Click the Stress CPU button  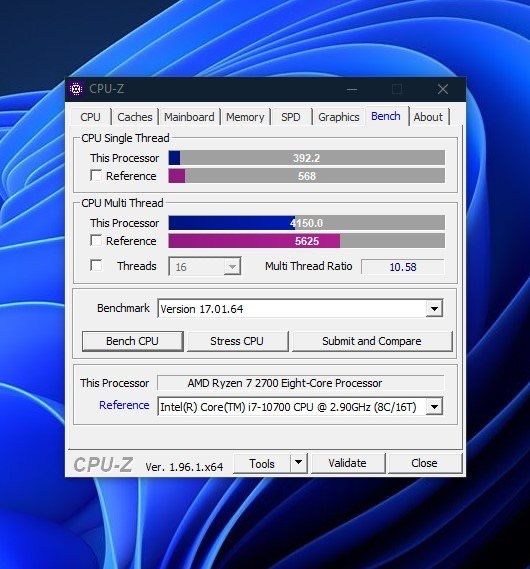coord(237,341)
